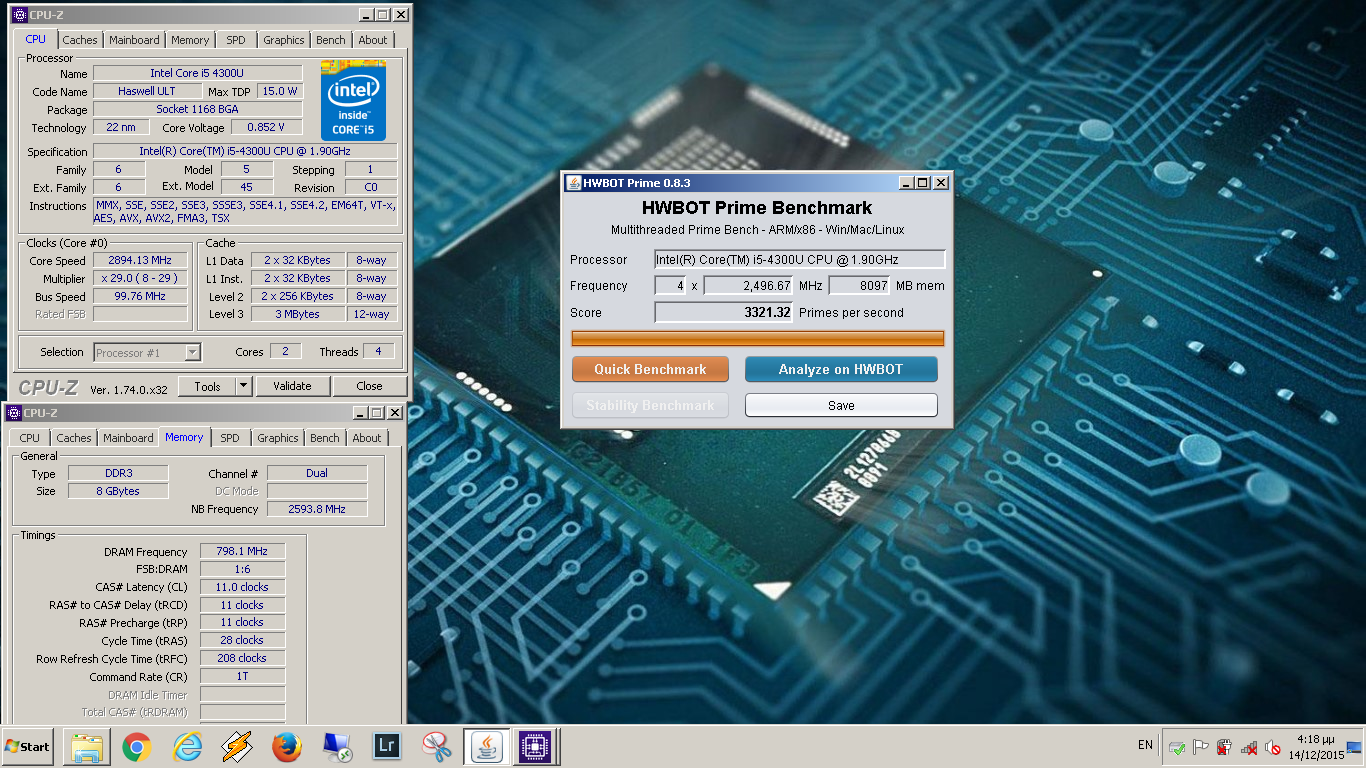Open the Graphics tab in the lower CPU-Z window

[x=278, y=438]
